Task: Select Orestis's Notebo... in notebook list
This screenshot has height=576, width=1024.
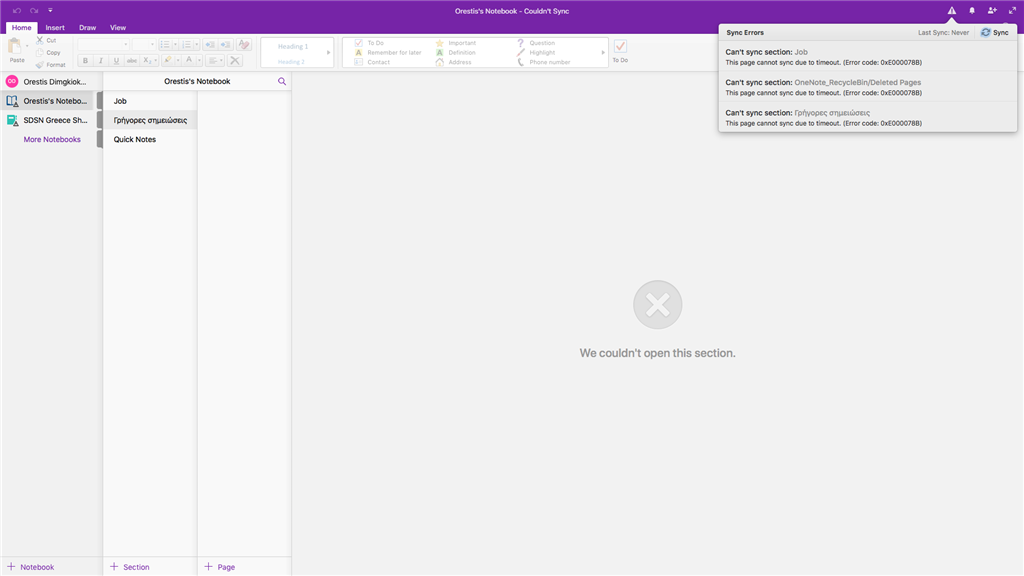Action: point(47,101)
